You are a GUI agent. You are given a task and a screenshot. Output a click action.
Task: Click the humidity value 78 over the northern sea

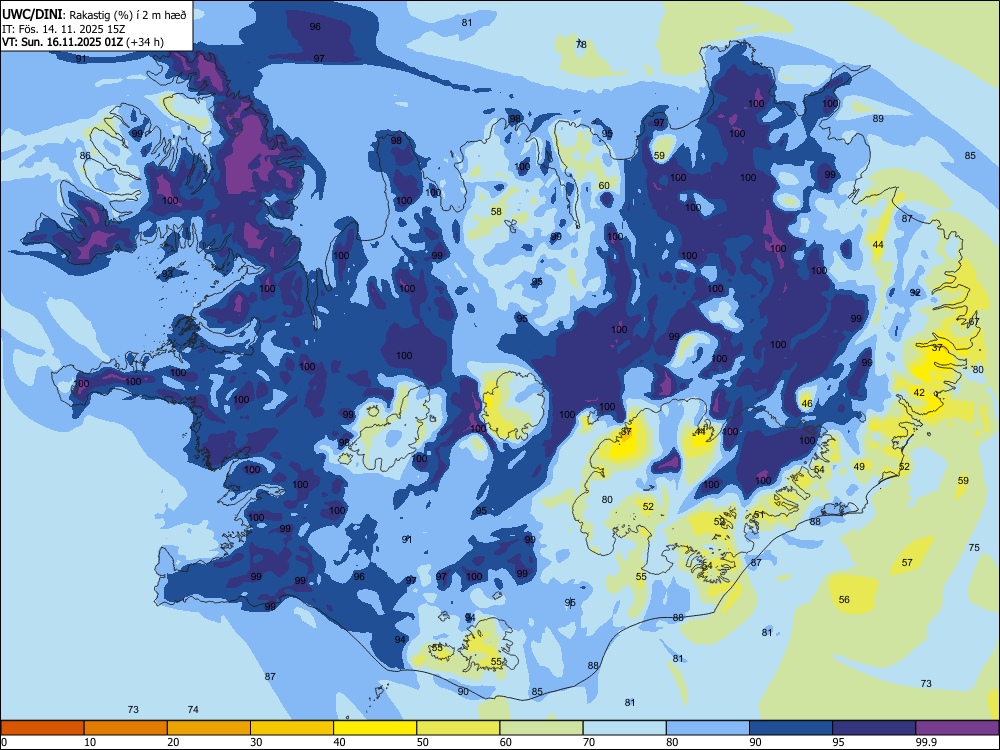click(x=581, y=45)
